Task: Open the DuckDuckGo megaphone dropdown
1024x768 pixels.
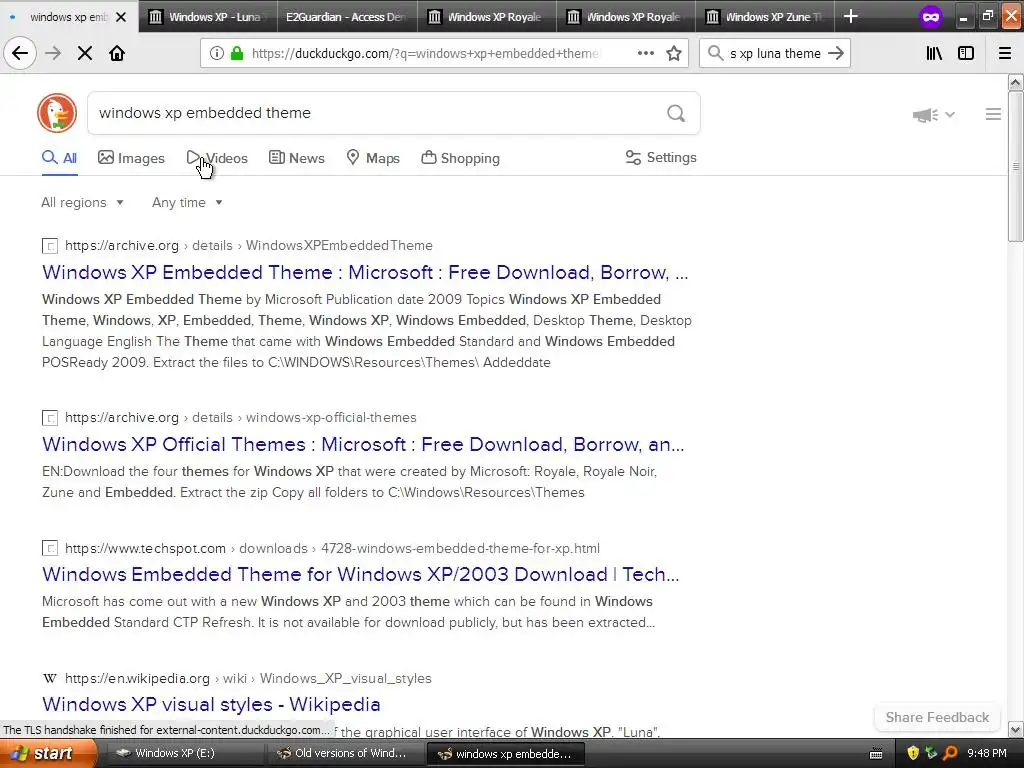Action: pos(934,115)
